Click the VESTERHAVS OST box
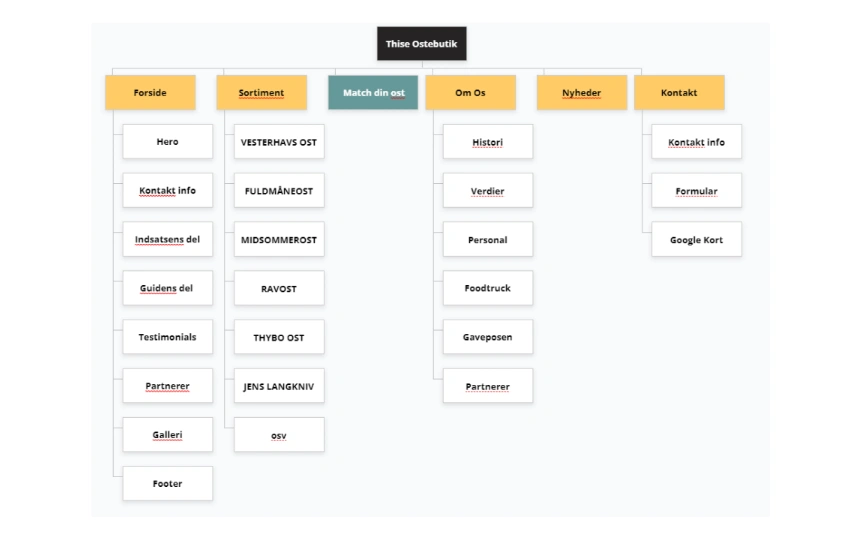 (279, 141)
